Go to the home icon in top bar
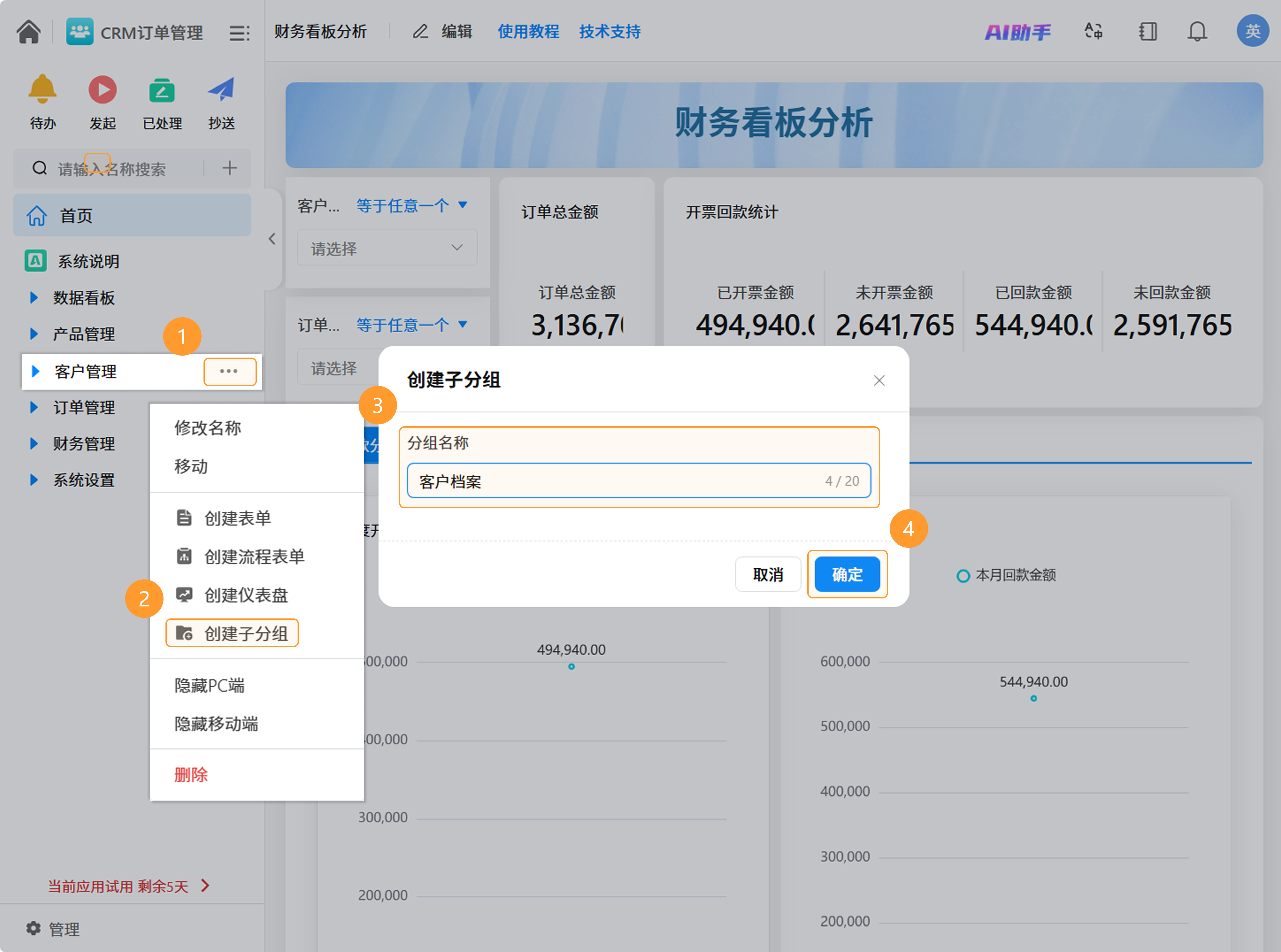The height and width of the screenshot is (952, 1281). [28, 32]
